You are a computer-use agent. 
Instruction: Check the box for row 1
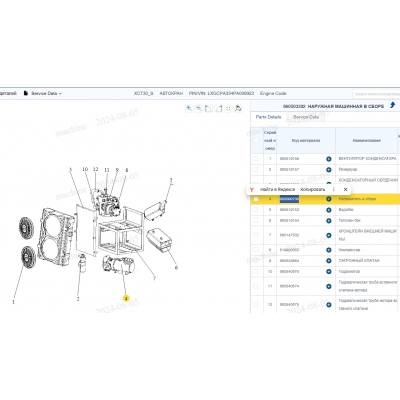coord(256,159)
